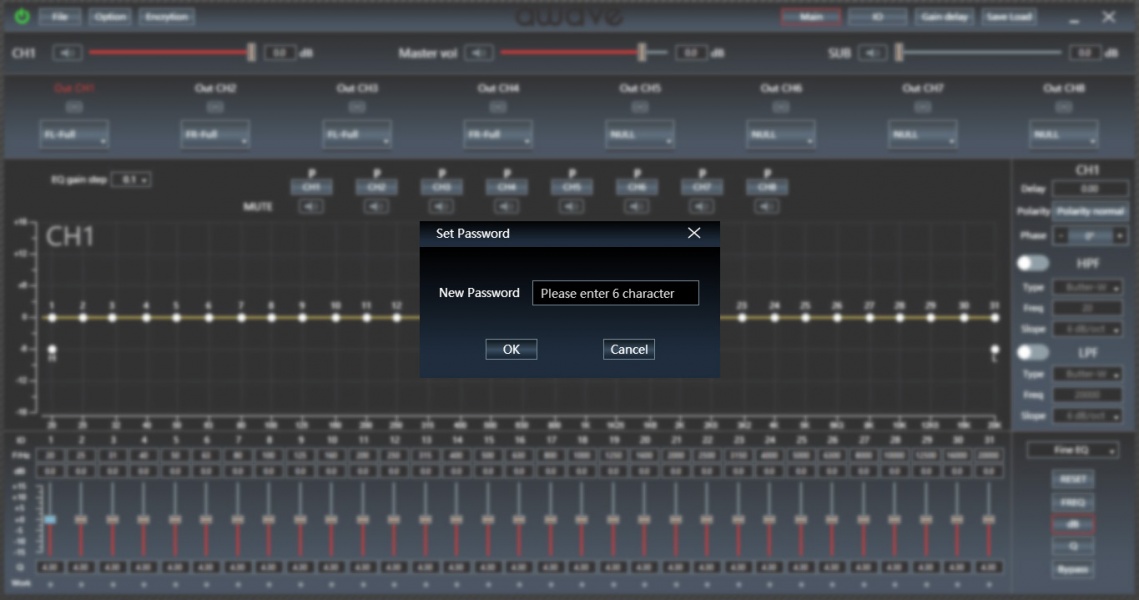
Task: Click the green power icon
Action: [x=22, y=17]
